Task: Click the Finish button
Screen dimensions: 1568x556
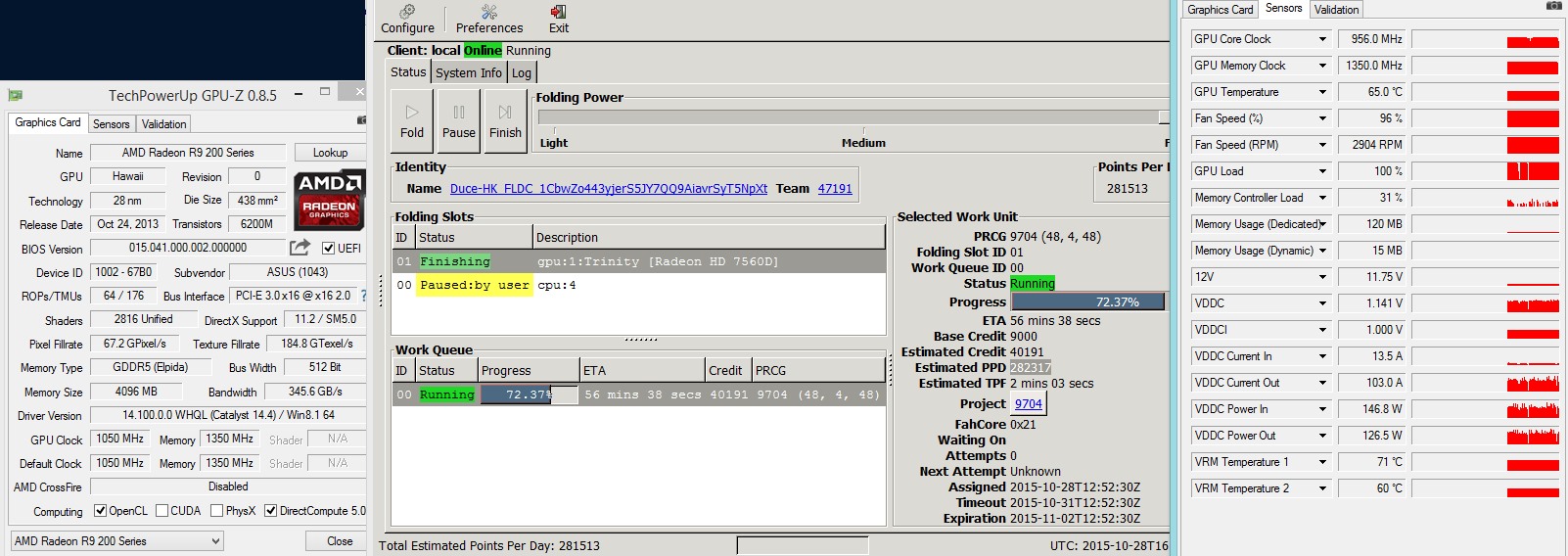Action: [x=505, y=121]
